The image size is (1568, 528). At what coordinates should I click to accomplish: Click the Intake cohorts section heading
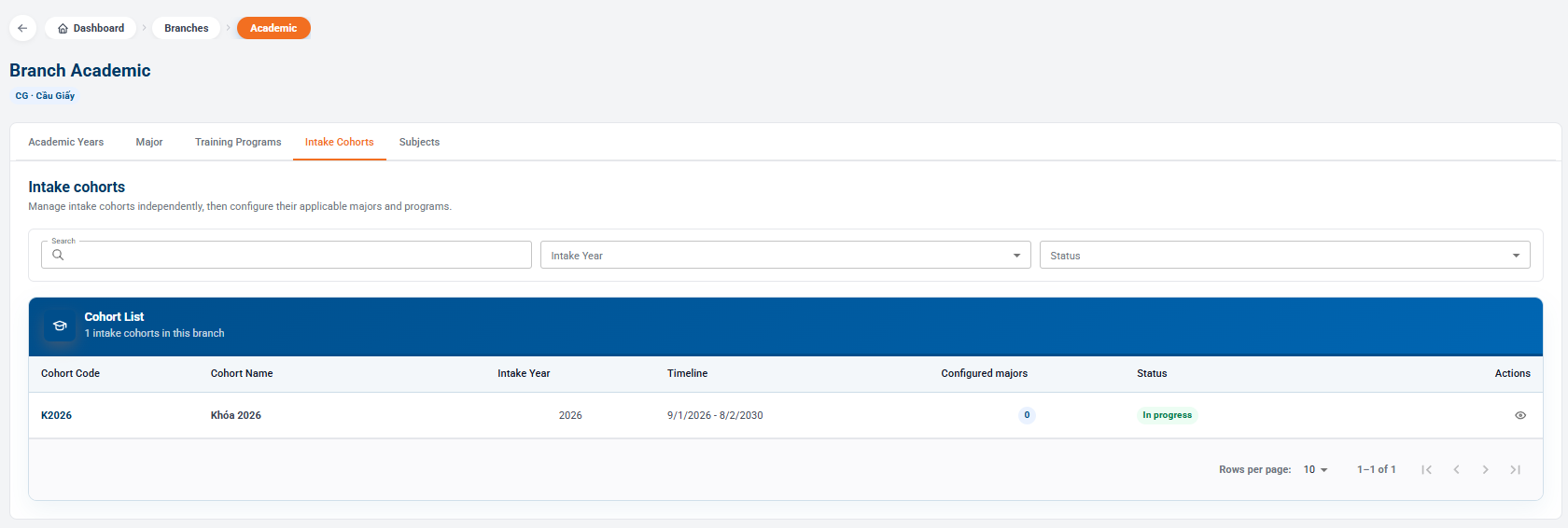coord(77,187)
